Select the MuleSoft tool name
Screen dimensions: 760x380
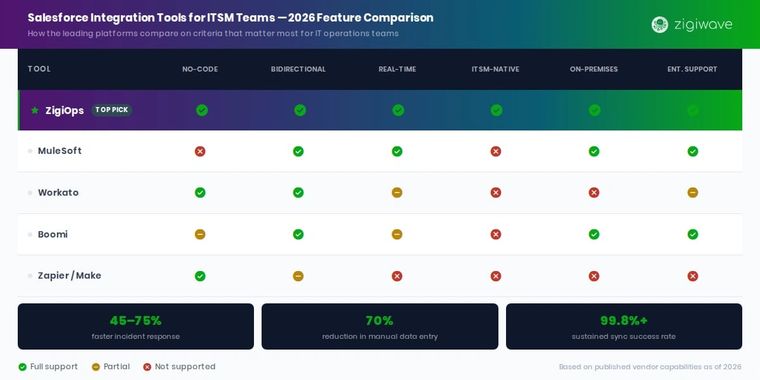click(60, 151)
